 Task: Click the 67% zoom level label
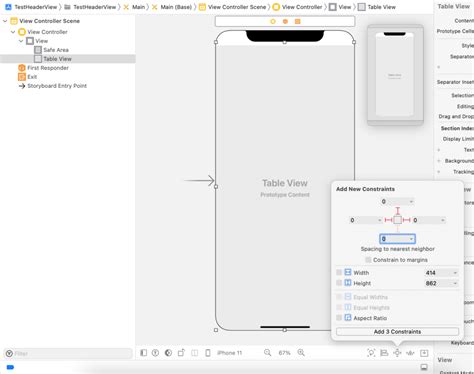click(284, 353)
